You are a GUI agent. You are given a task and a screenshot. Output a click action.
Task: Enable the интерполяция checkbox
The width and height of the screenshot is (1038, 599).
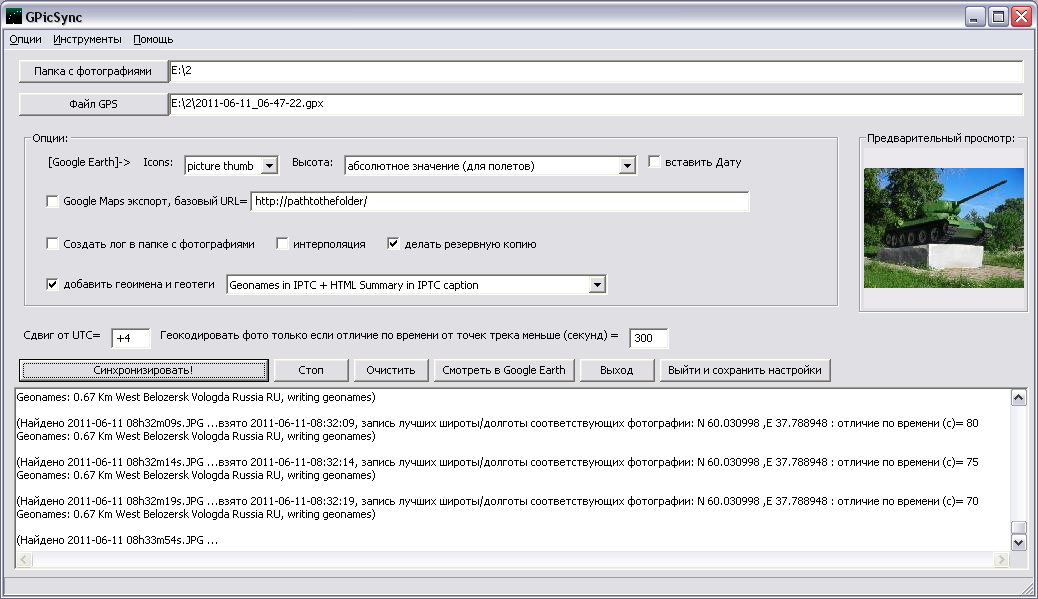283,244
